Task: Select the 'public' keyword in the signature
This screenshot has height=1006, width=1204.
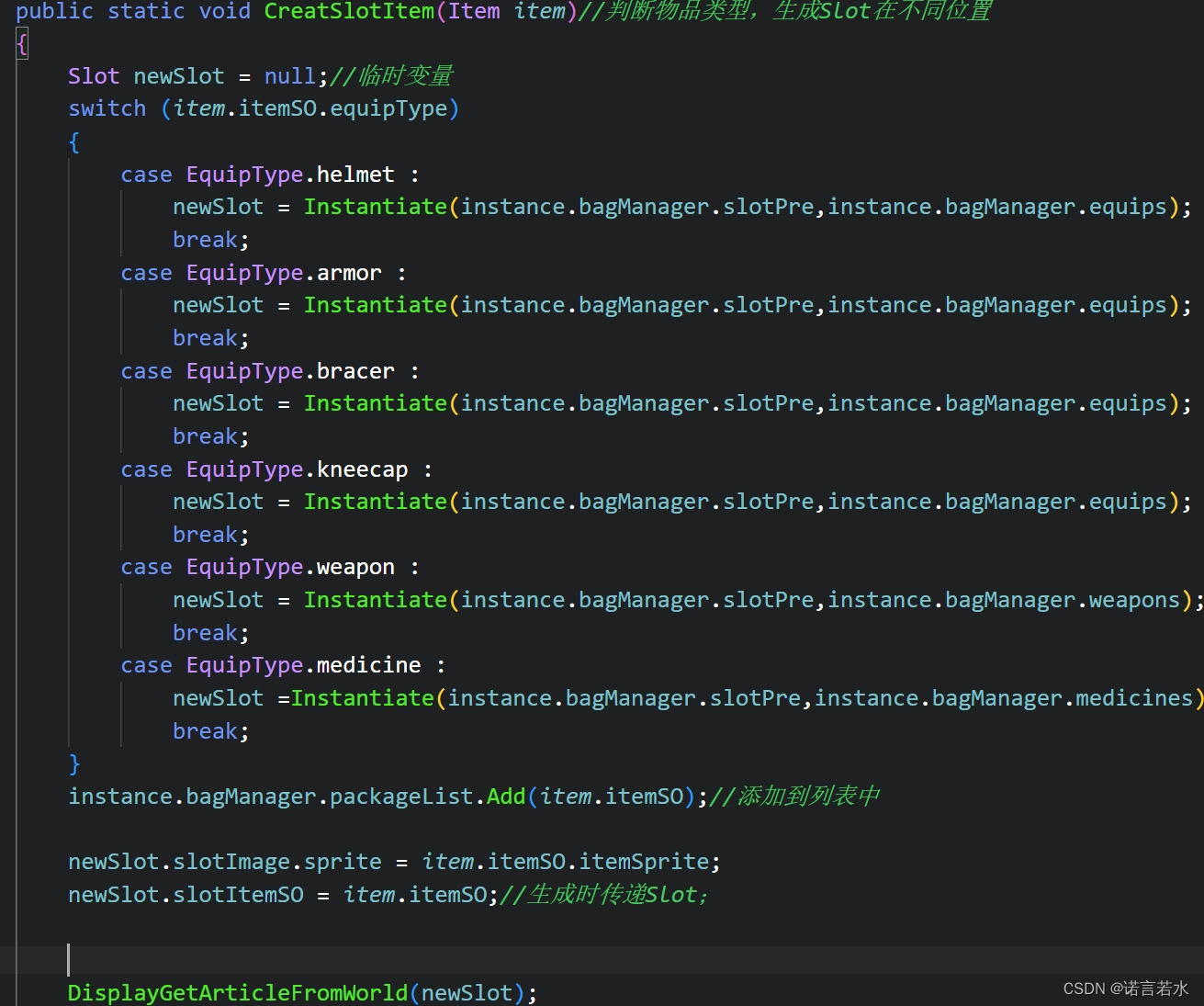Action: pos(54,12)
